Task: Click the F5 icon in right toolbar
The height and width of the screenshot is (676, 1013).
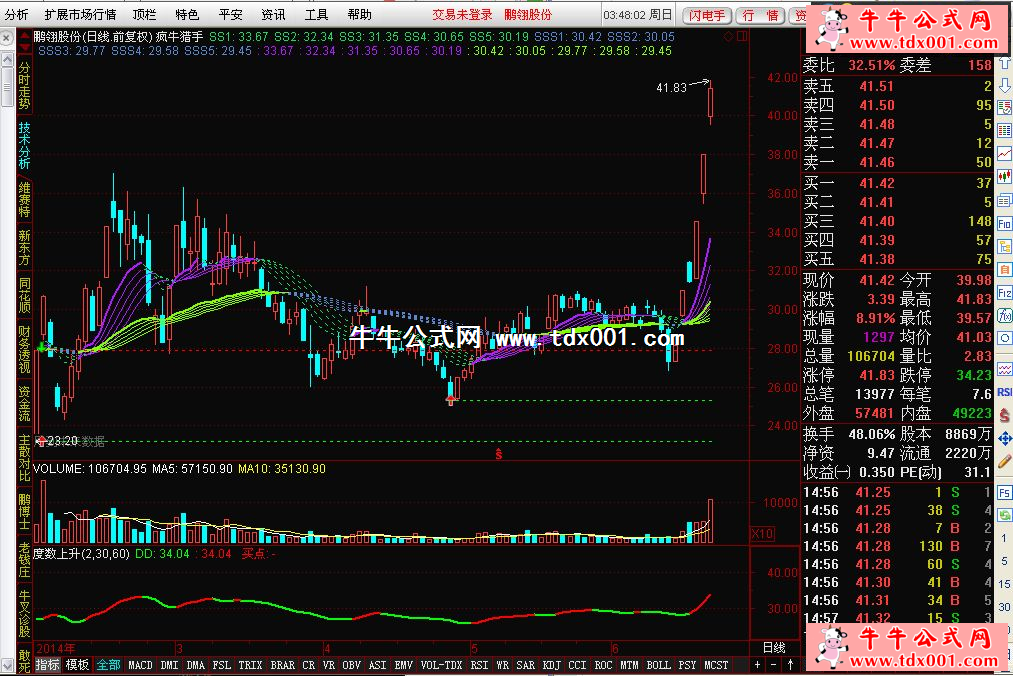Action: click(1005, 493)
